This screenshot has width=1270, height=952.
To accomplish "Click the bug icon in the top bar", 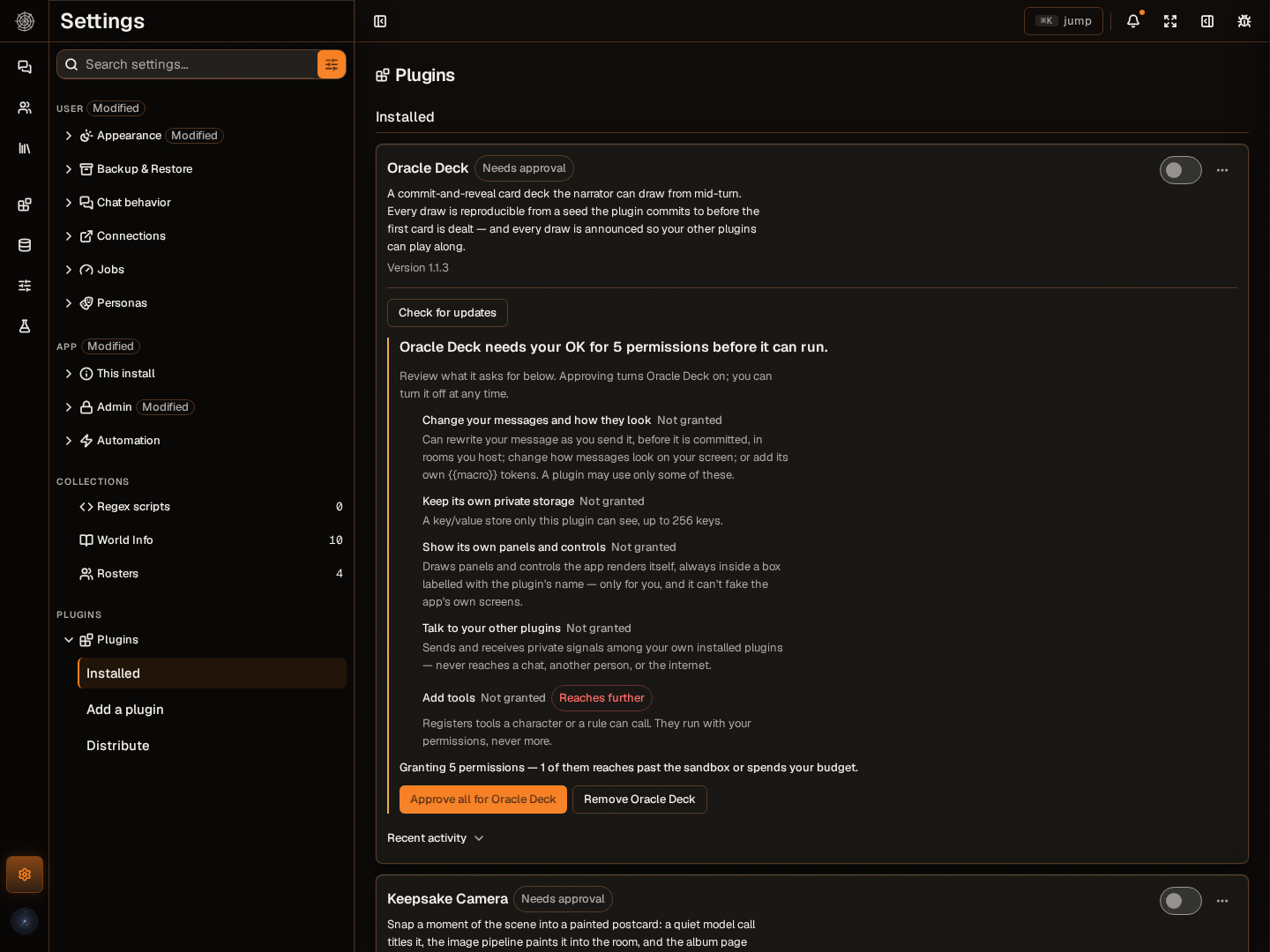I will point(1244,21).
